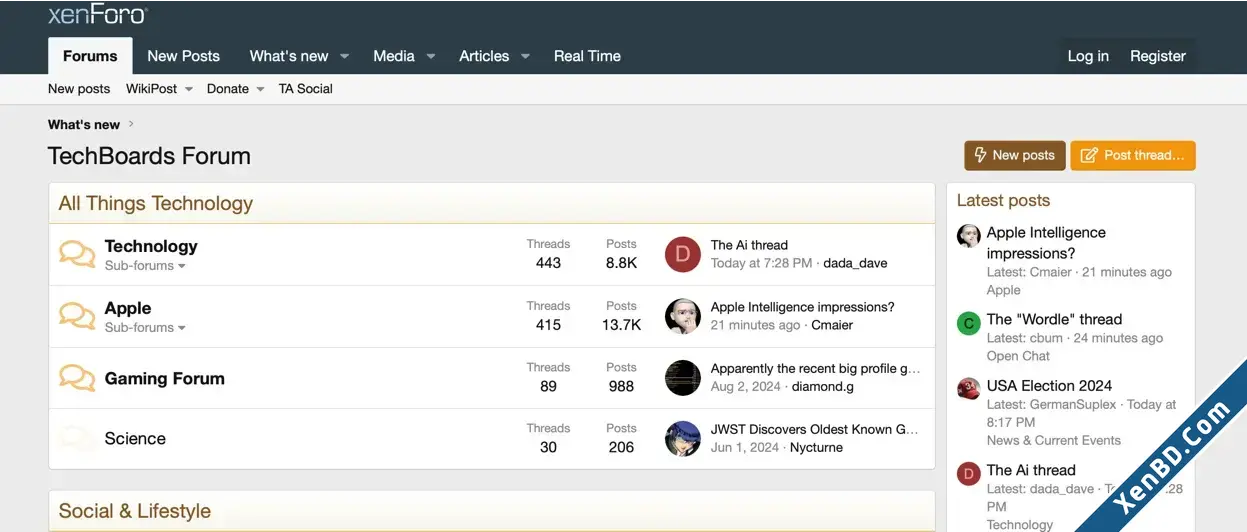Expand the What's new dropdown arrow
Screen dimensions: 1247x532
[x=344, y=57]
